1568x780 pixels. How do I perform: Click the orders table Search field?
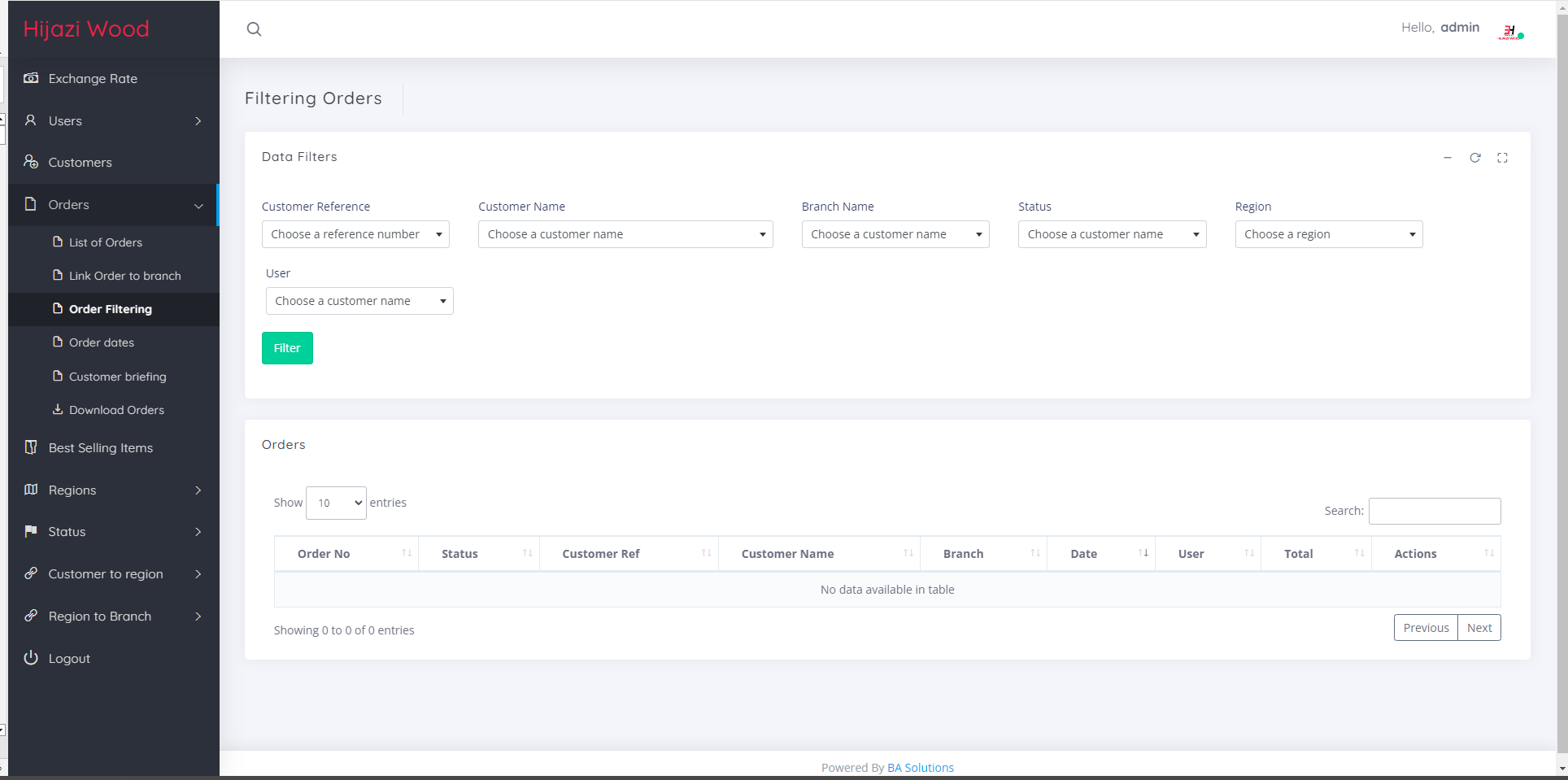(1434, 511)
